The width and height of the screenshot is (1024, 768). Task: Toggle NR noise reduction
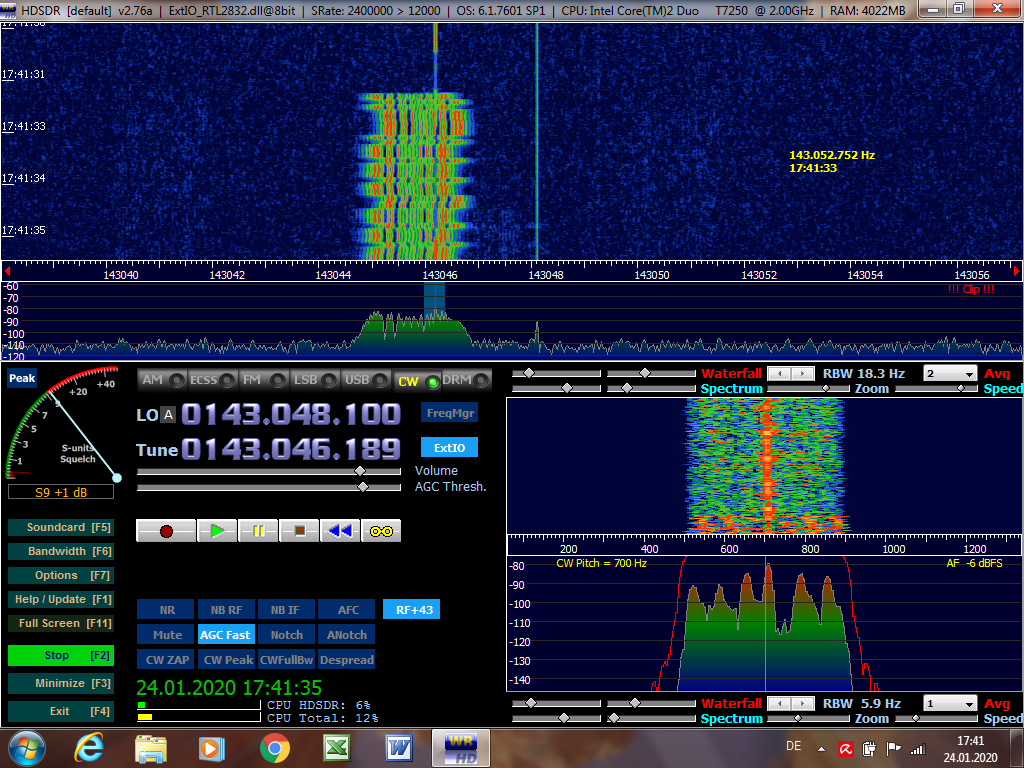(167, 610)
